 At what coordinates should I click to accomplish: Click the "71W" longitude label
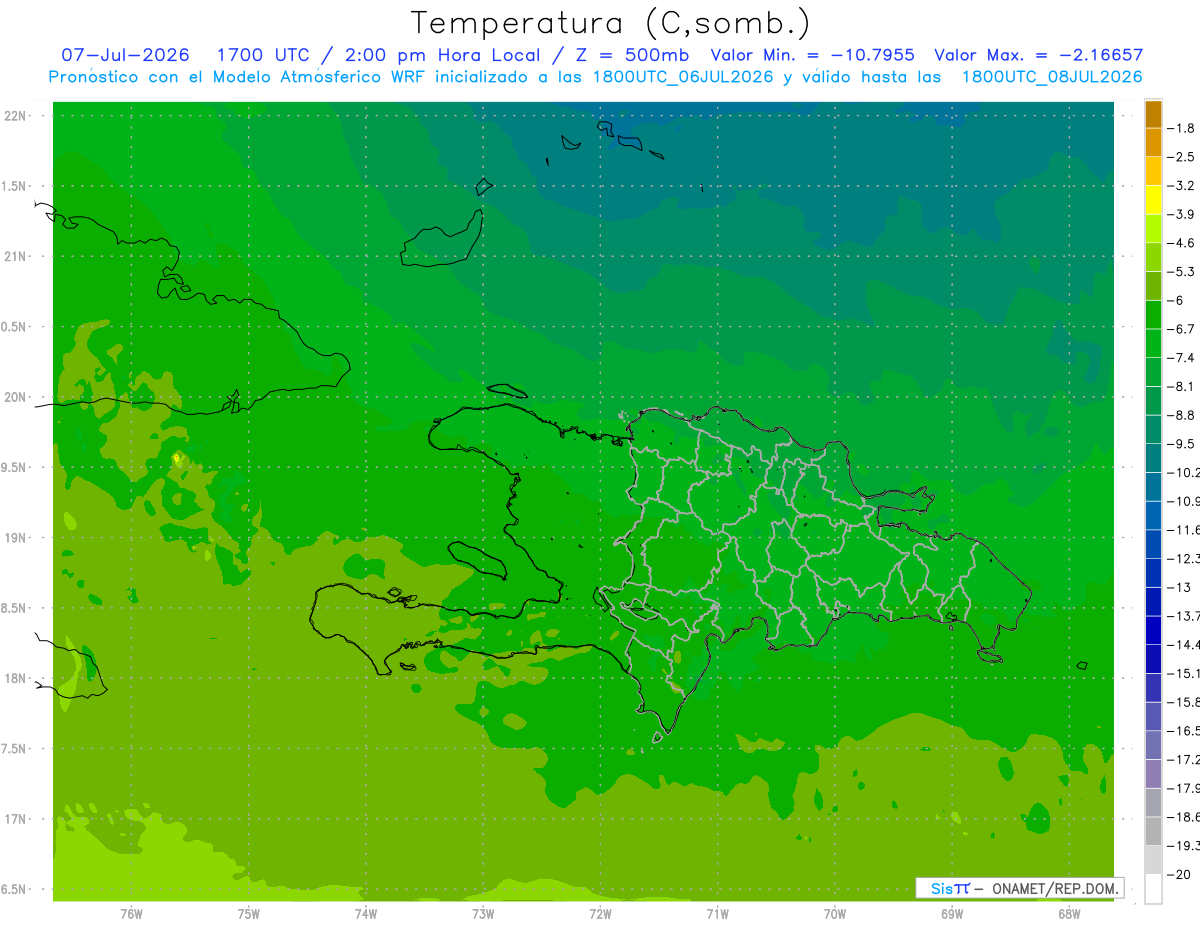(x=717, y=913)
